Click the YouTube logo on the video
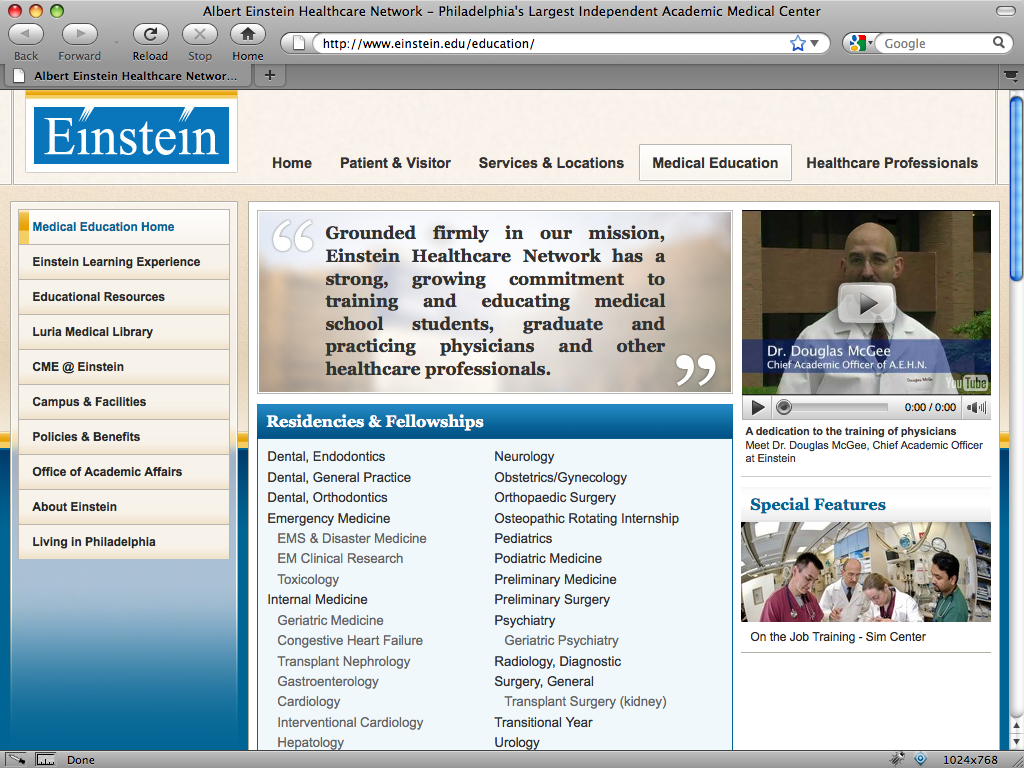Screen dimensions: 1024x768 pyautogui.click(x=967, y=383)
